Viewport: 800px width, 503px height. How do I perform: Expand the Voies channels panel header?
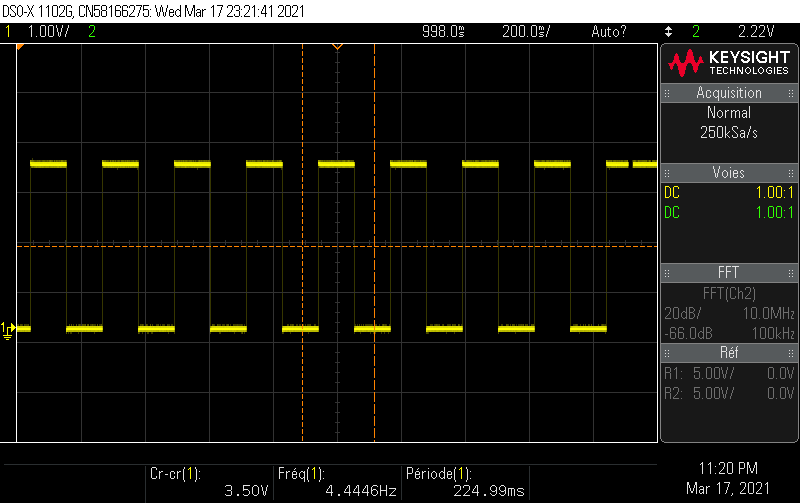coord(729,173)
